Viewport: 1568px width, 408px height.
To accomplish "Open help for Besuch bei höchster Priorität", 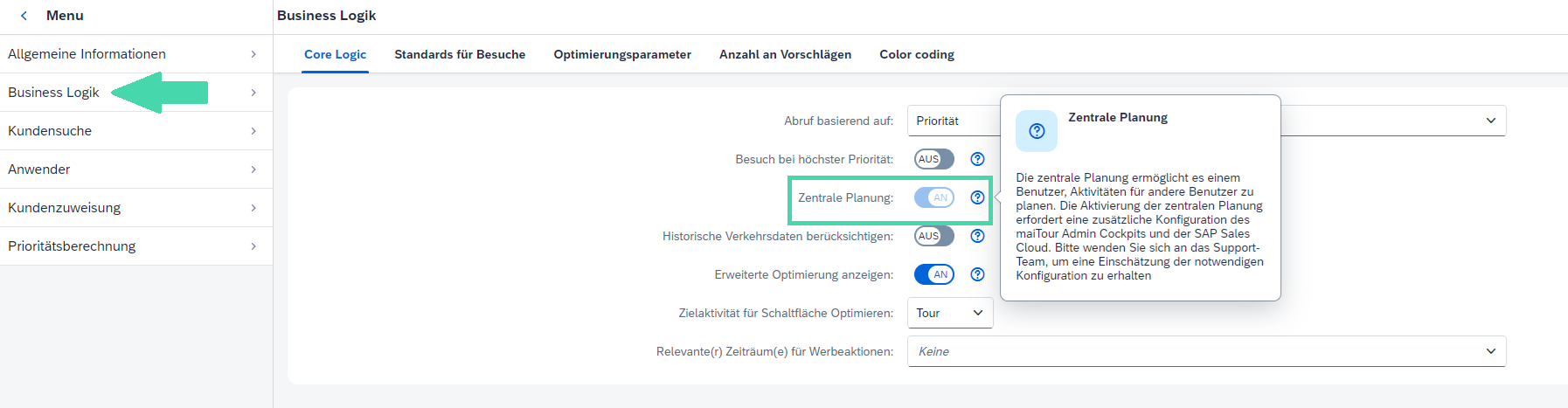I will point(977,159).
